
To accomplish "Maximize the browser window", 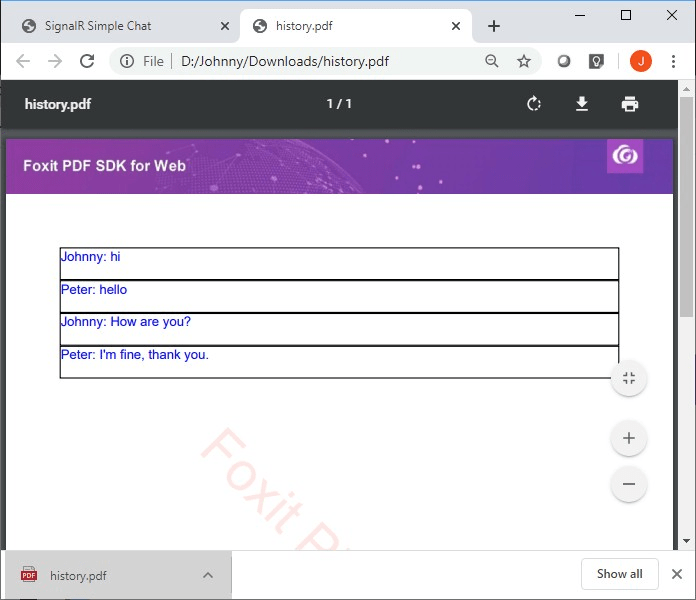I will coord(626,15).
